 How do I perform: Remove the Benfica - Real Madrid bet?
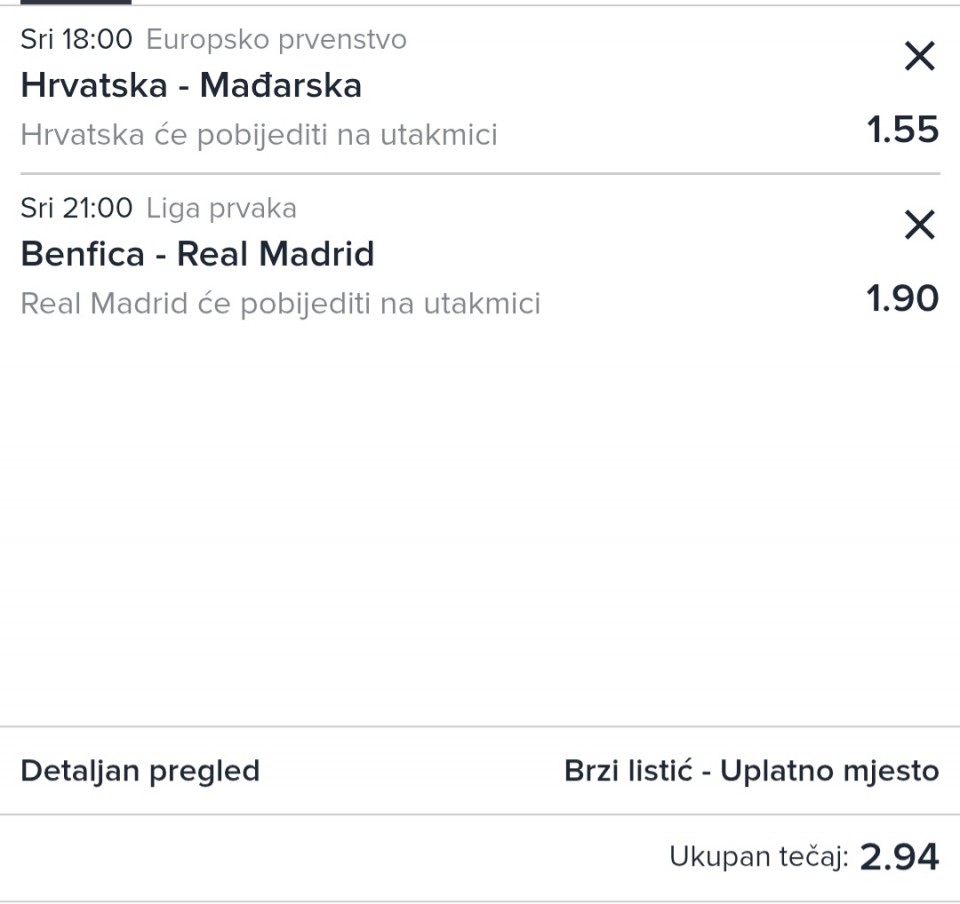tap(919, 226)
